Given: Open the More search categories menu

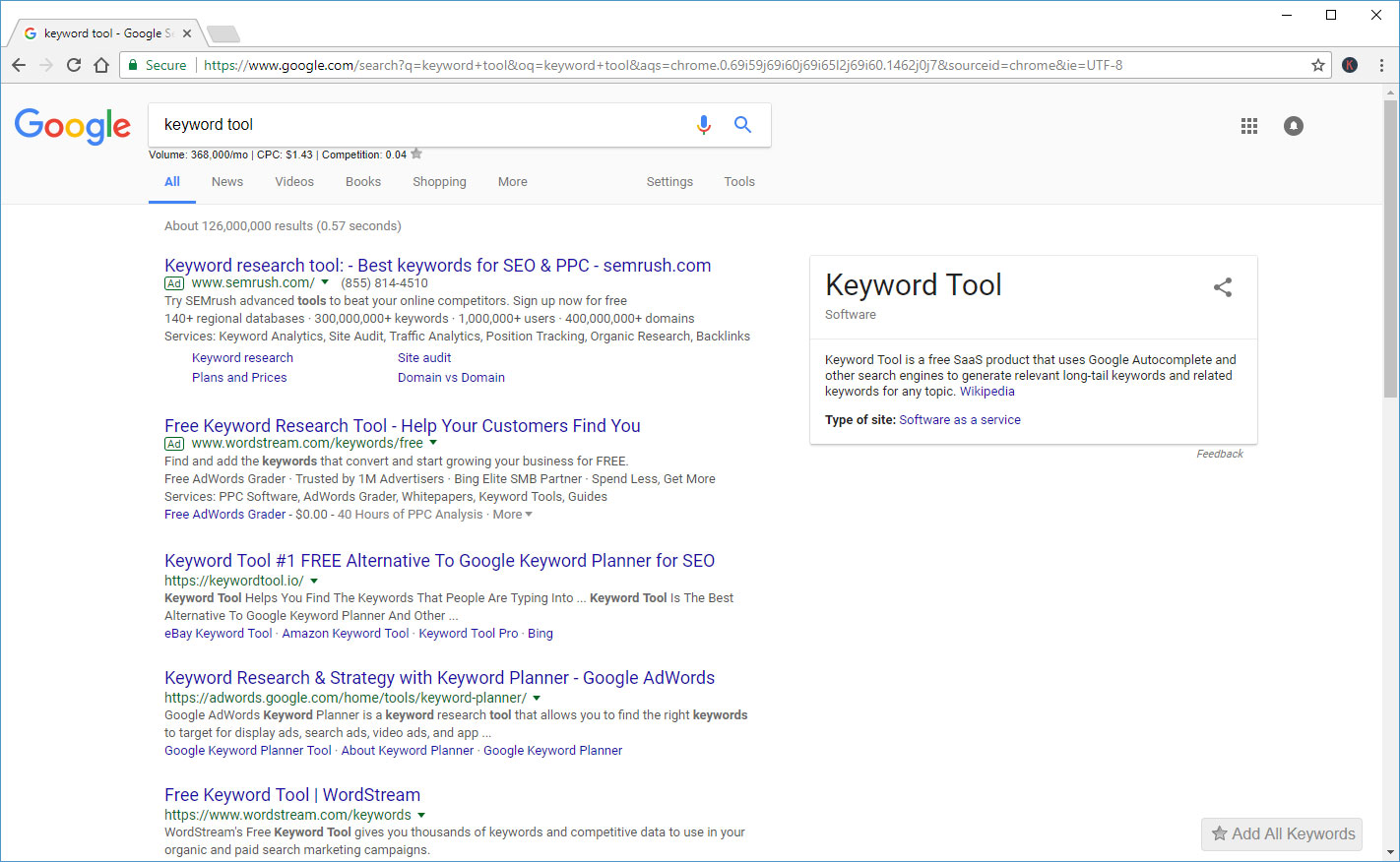Looking at the screenshot, I should click(x=513, y=182).
